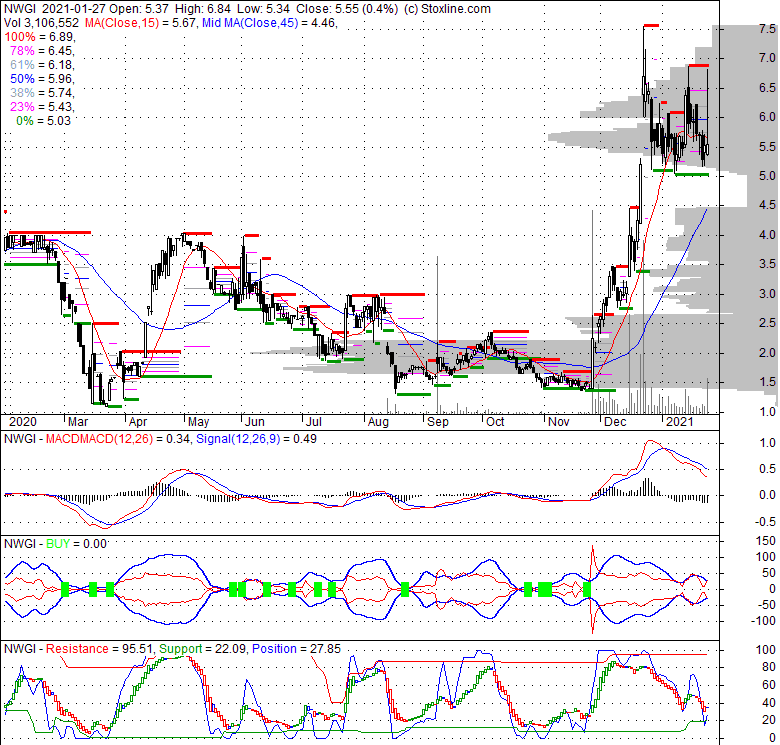This screenshot has width=780, height=745.
Task: Click the 'Support = 22.09' label
Action: [202, 649]
